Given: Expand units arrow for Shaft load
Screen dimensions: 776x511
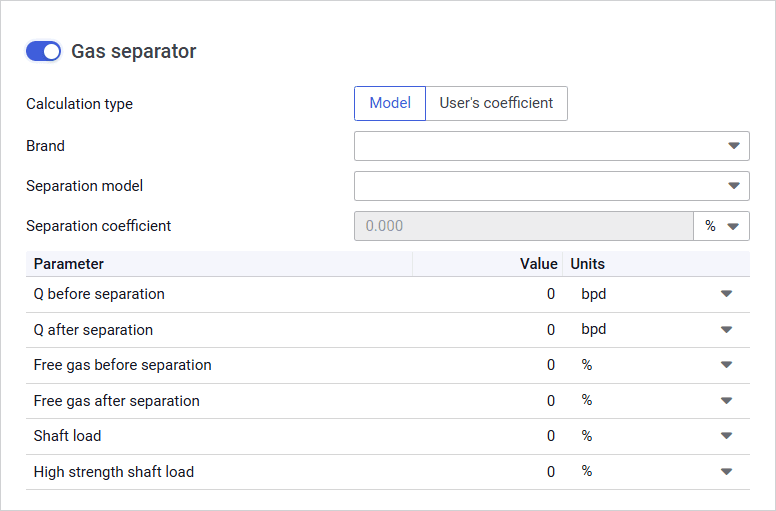Looking at the screenshot, I should [726, 436].
